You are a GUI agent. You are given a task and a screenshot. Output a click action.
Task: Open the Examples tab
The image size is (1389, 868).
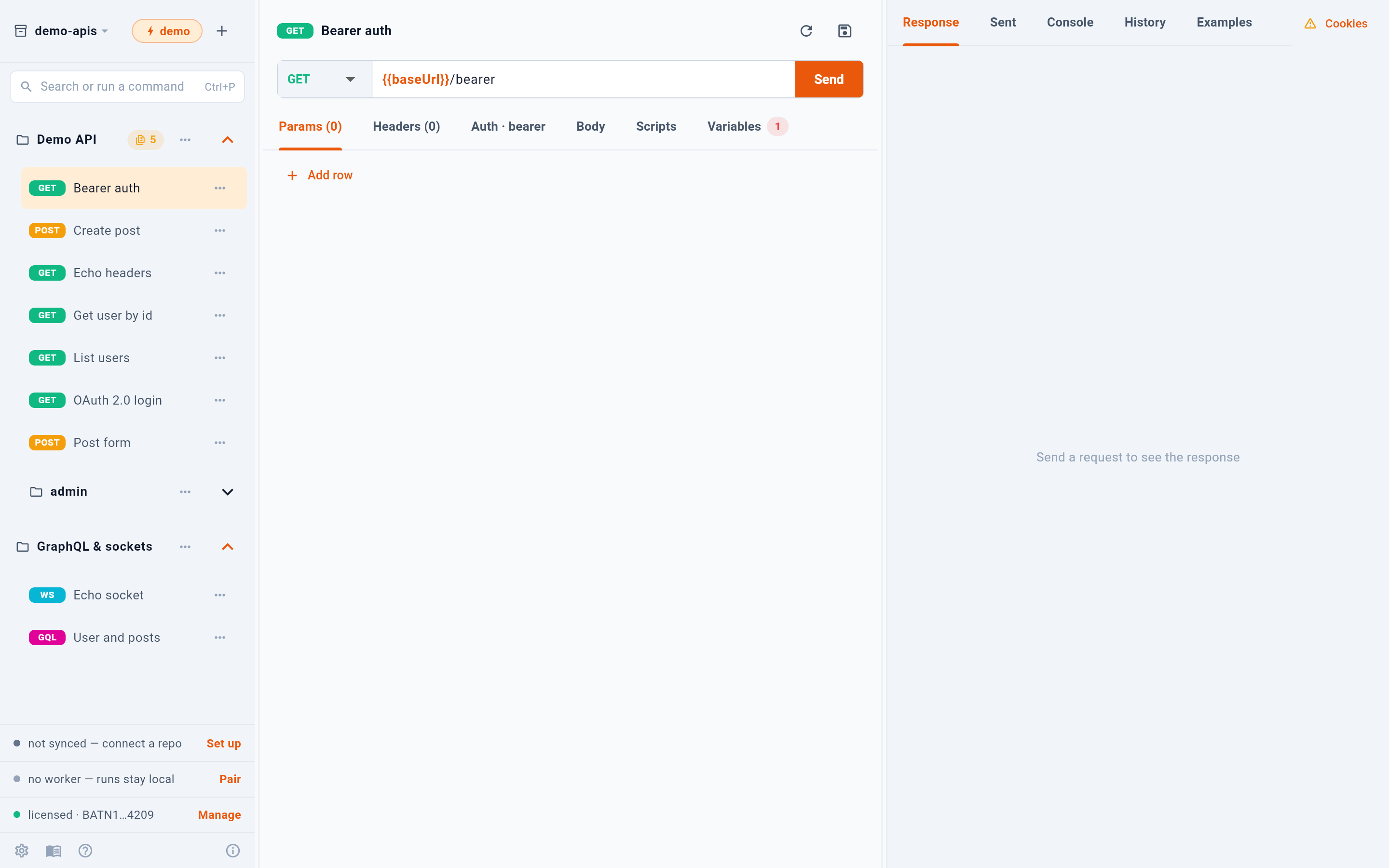coord(1224,22)
